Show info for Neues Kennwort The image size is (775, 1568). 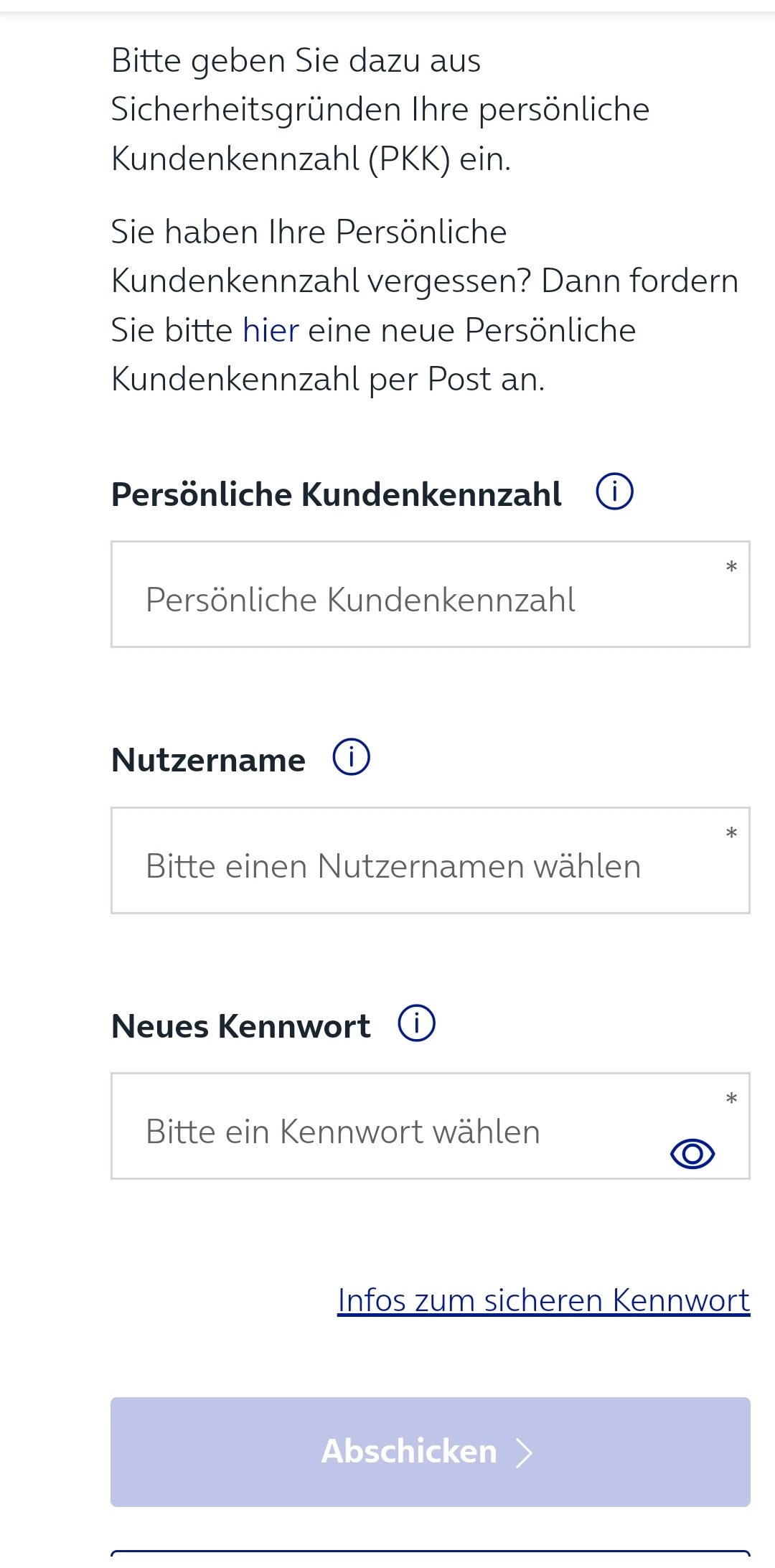(417, 1023)
